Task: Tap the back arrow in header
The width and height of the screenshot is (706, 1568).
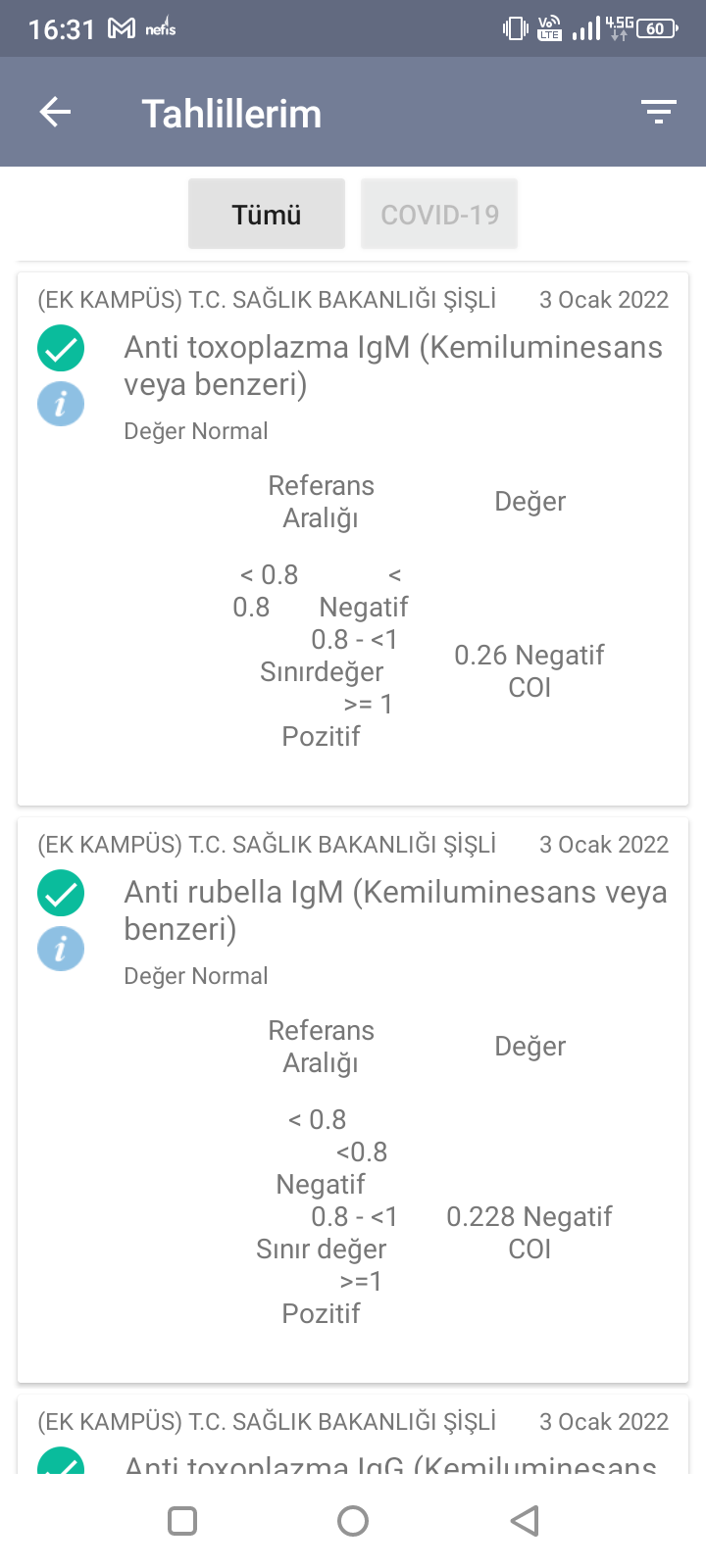Action: point(55,113)
